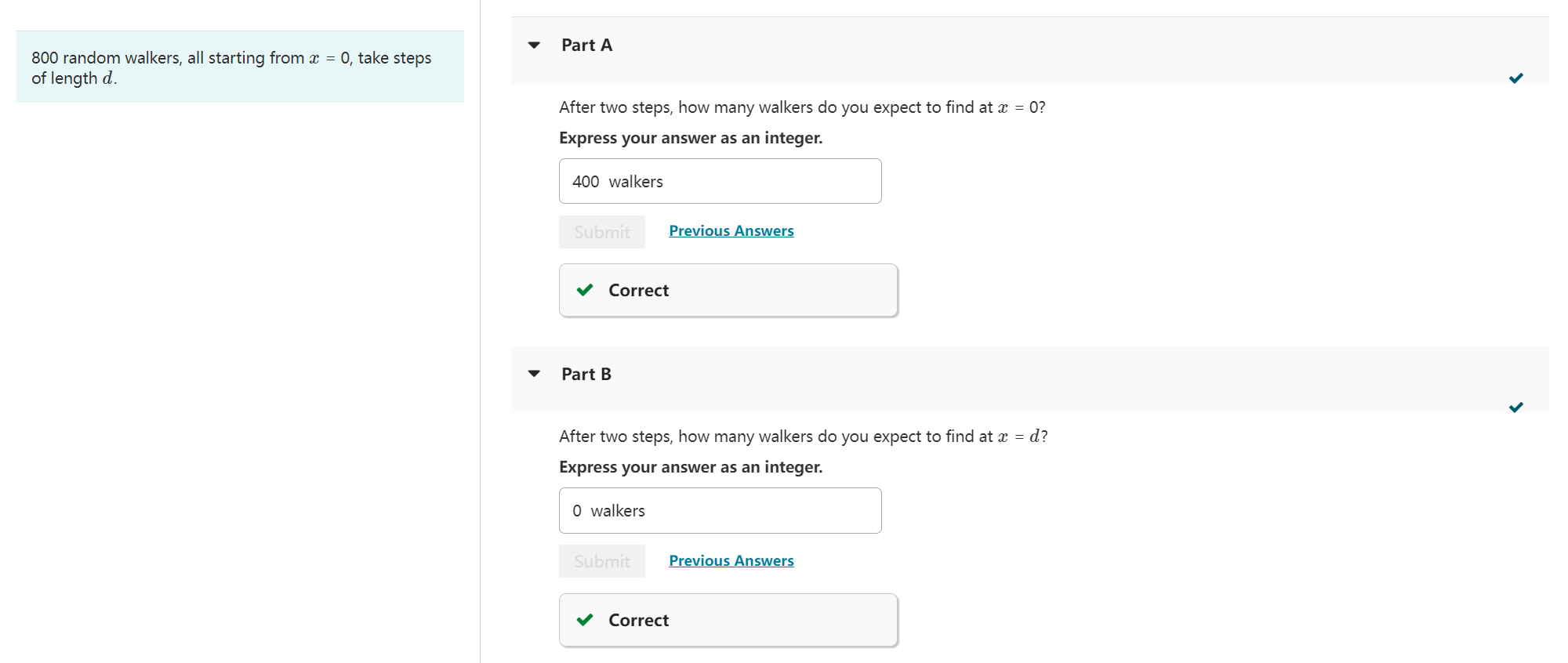Viewport: 1568px width, 663px height.
Task: Click the green checkmark in Part B Correct box
Action: pyautogui.click(x=584, y=619)
